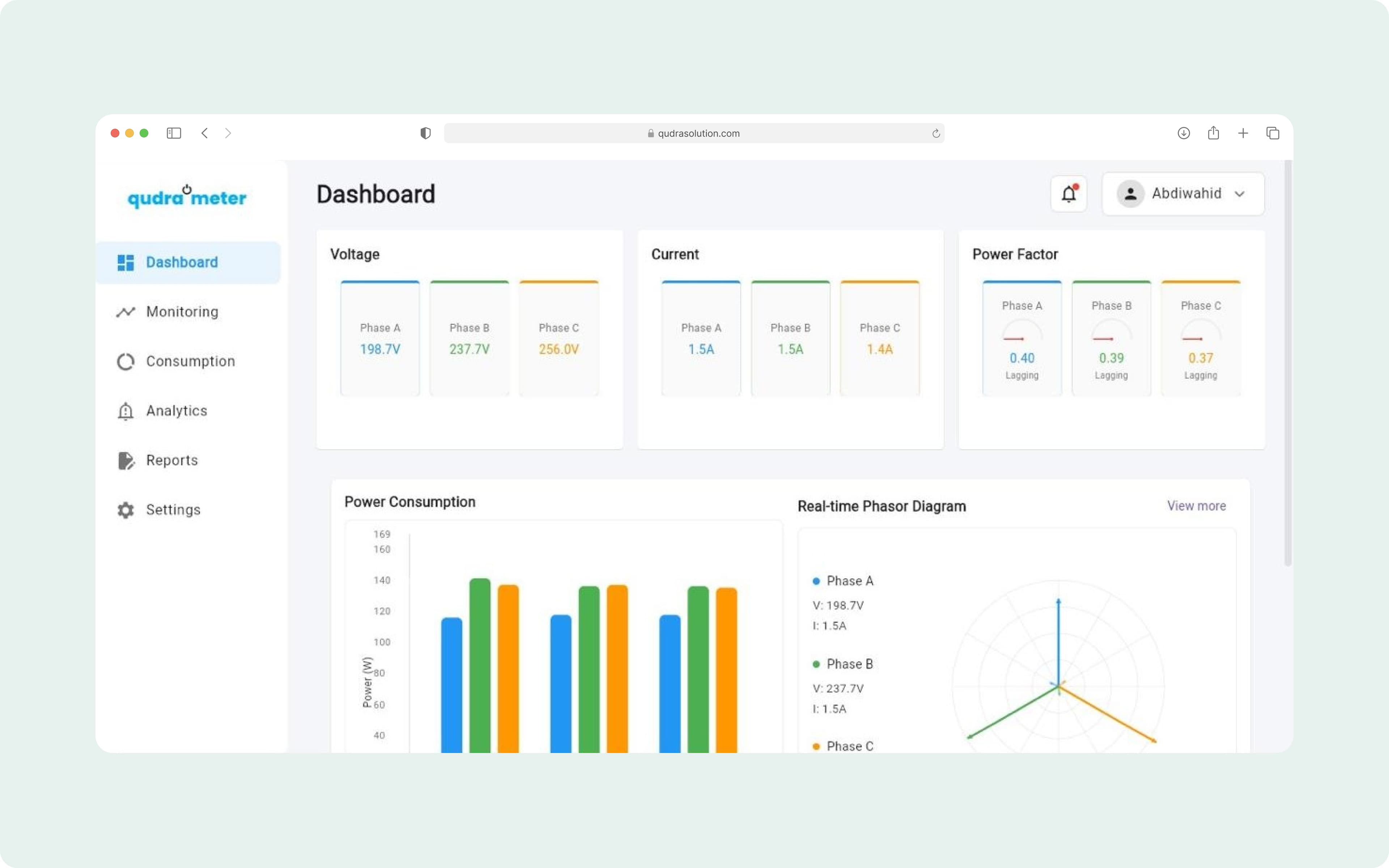Click the Analytics alert bell icon
1389x868 pixels.
click(125, 411)
